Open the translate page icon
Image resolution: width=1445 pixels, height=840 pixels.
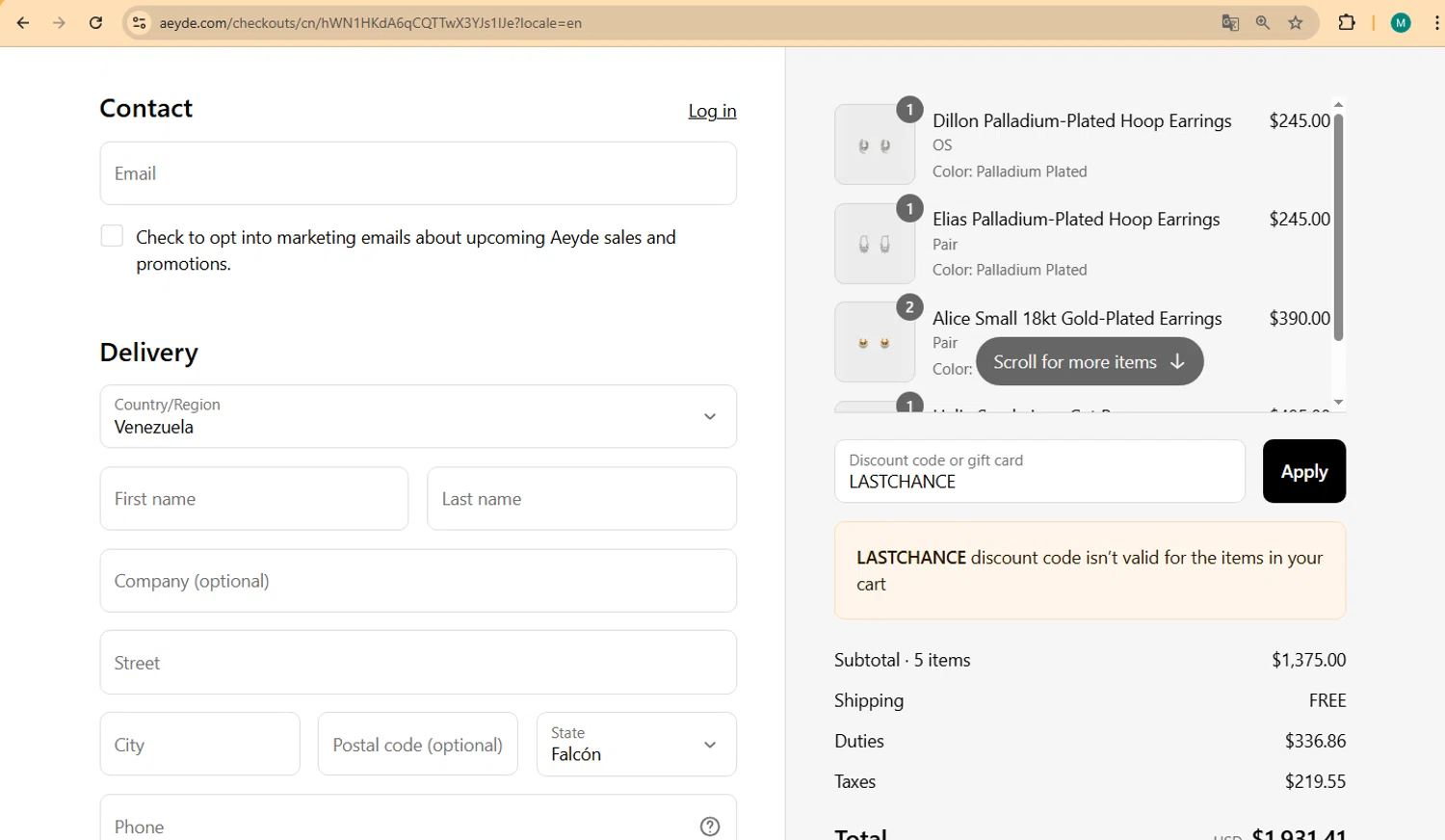[x=1230, y=23]
